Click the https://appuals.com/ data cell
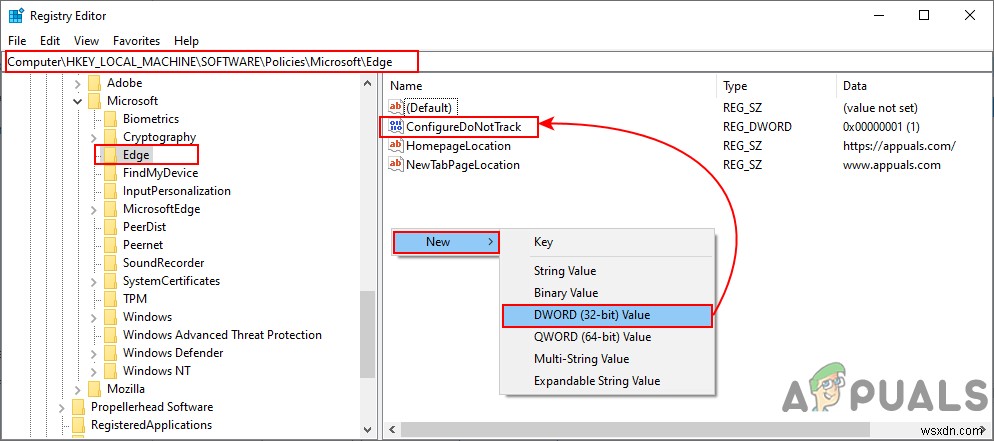This screenshot has width=994, height=441. coord(899,146)
